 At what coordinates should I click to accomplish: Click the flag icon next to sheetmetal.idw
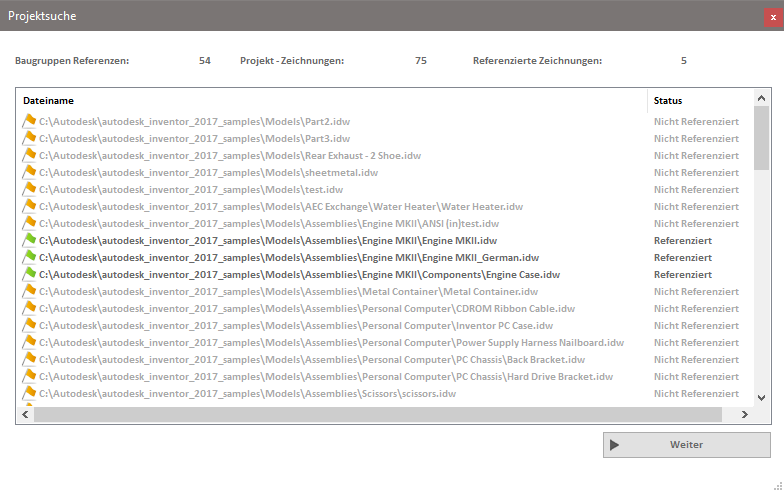click(30, 172)
